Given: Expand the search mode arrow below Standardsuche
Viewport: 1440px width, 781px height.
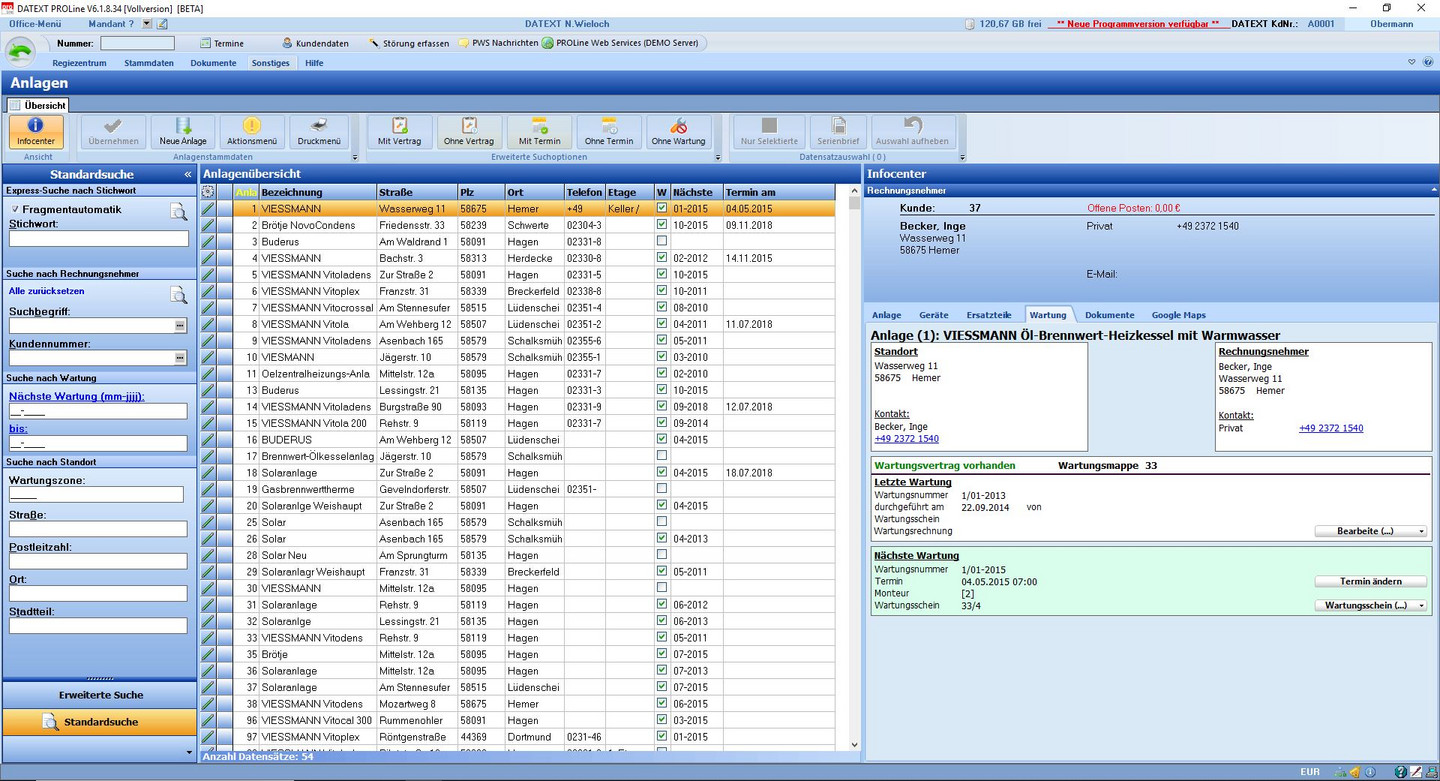Looking at the screenshot, I should point(189,752).
